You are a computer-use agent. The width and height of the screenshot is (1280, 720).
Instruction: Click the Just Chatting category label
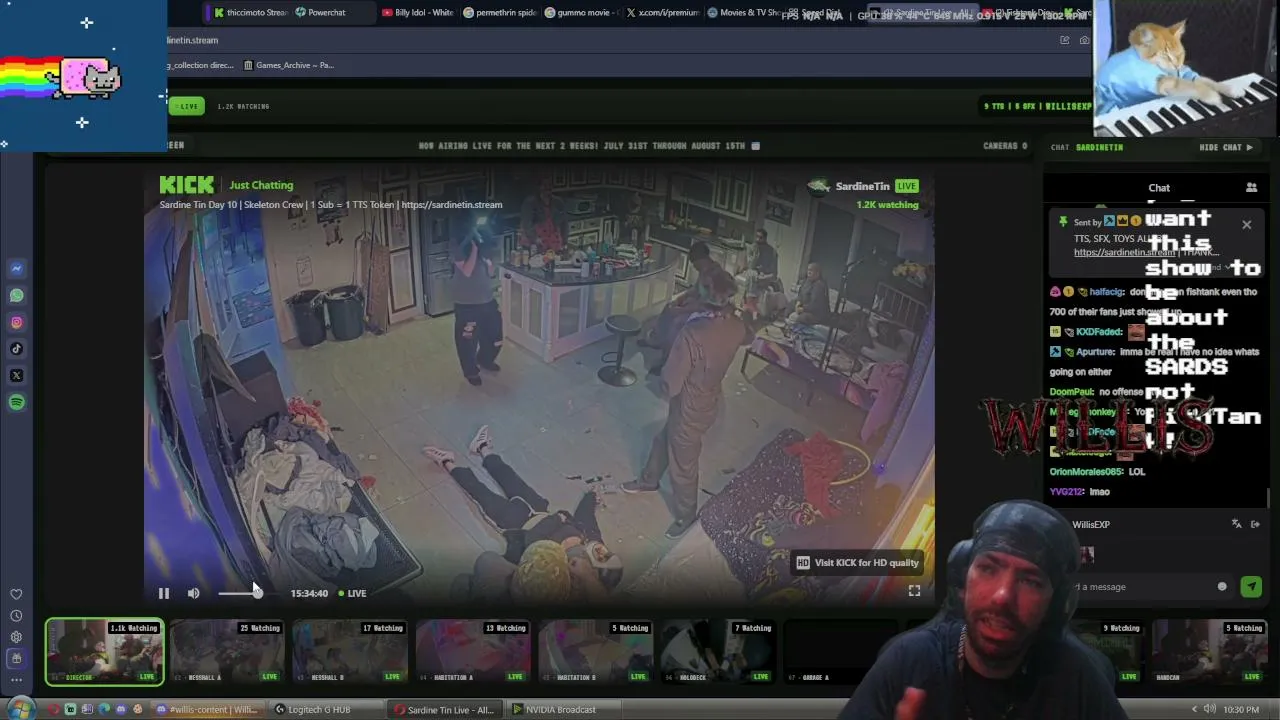pos(261,185)
